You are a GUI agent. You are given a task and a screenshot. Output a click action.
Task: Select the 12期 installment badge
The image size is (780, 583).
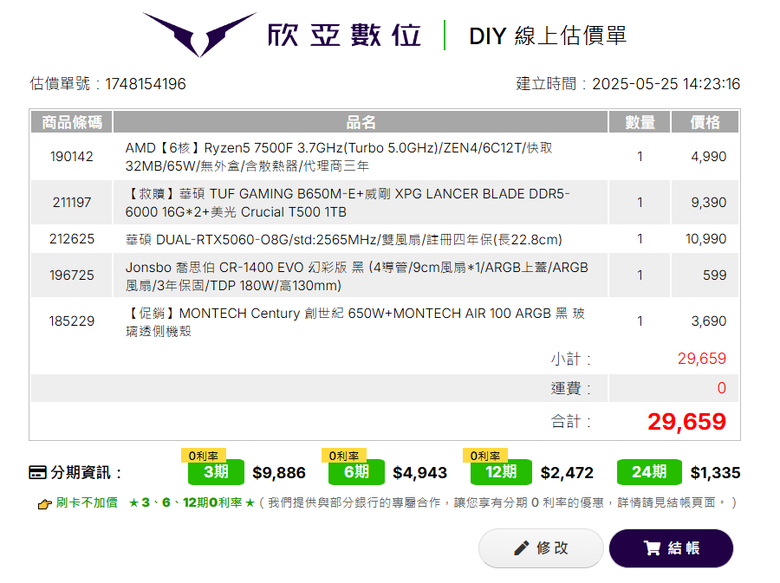(x=501, y=472)
